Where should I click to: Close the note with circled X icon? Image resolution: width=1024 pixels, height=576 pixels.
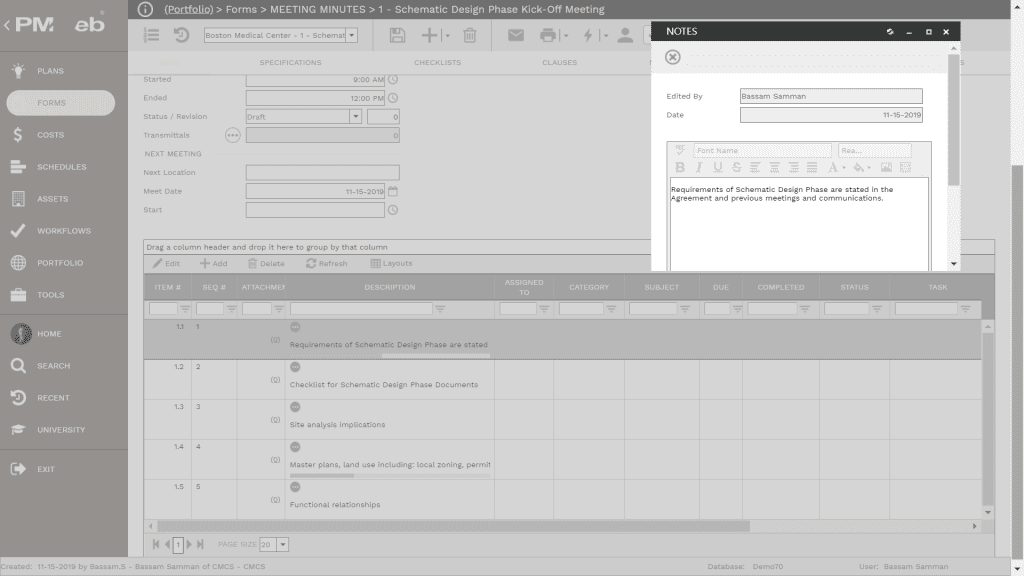point(673,57)
